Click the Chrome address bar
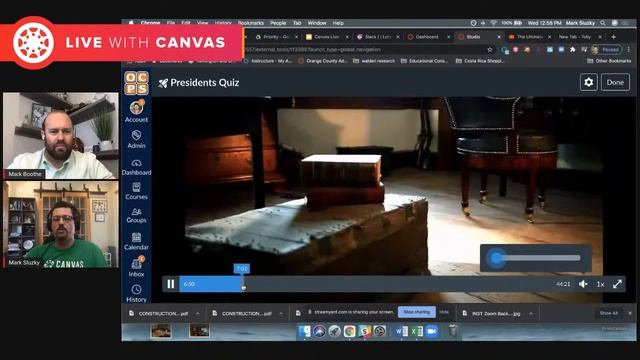The image size is (640, 360). (x=363, y=49)
